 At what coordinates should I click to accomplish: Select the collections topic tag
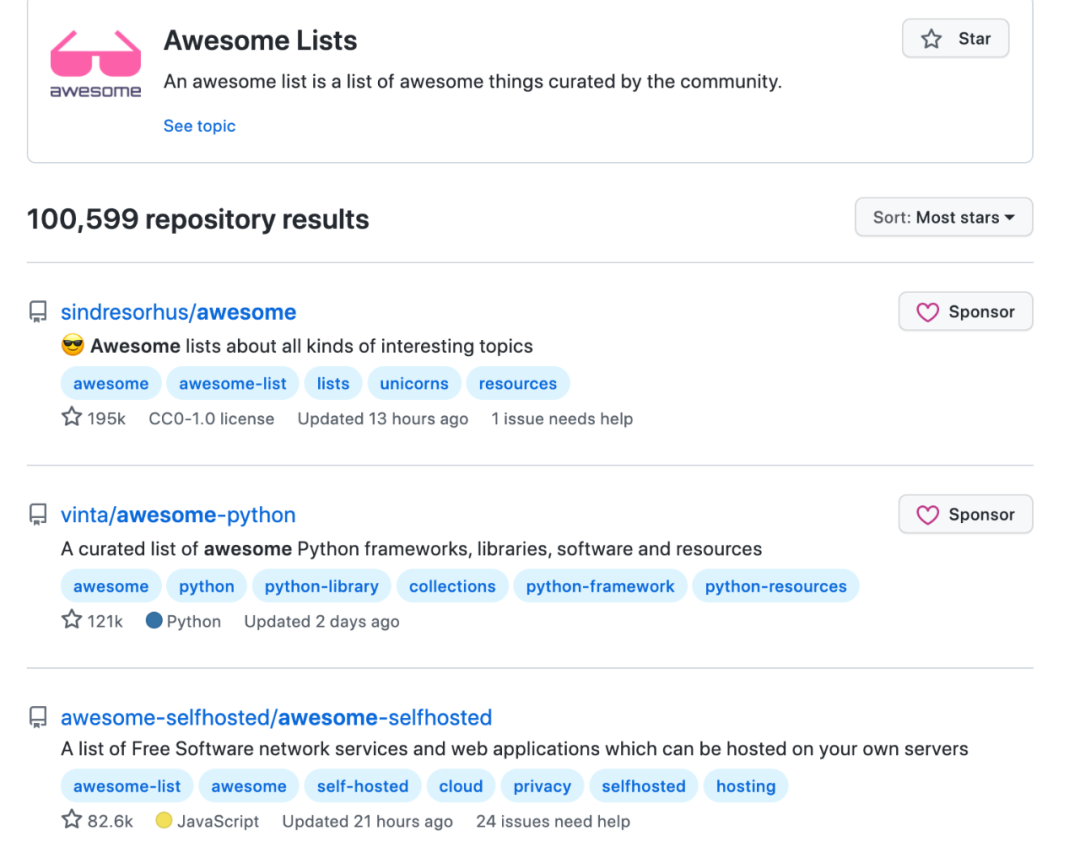coord(453,586)
